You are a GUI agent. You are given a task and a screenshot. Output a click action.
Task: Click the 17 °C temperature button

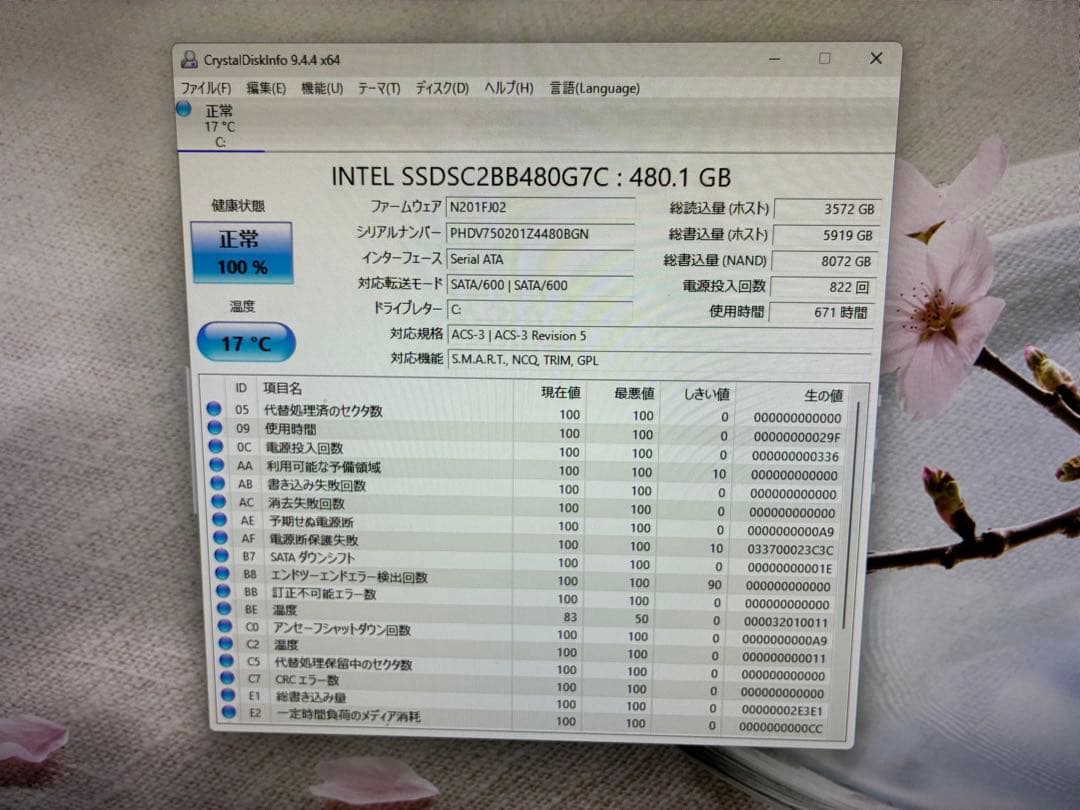(x=246, y=342)
